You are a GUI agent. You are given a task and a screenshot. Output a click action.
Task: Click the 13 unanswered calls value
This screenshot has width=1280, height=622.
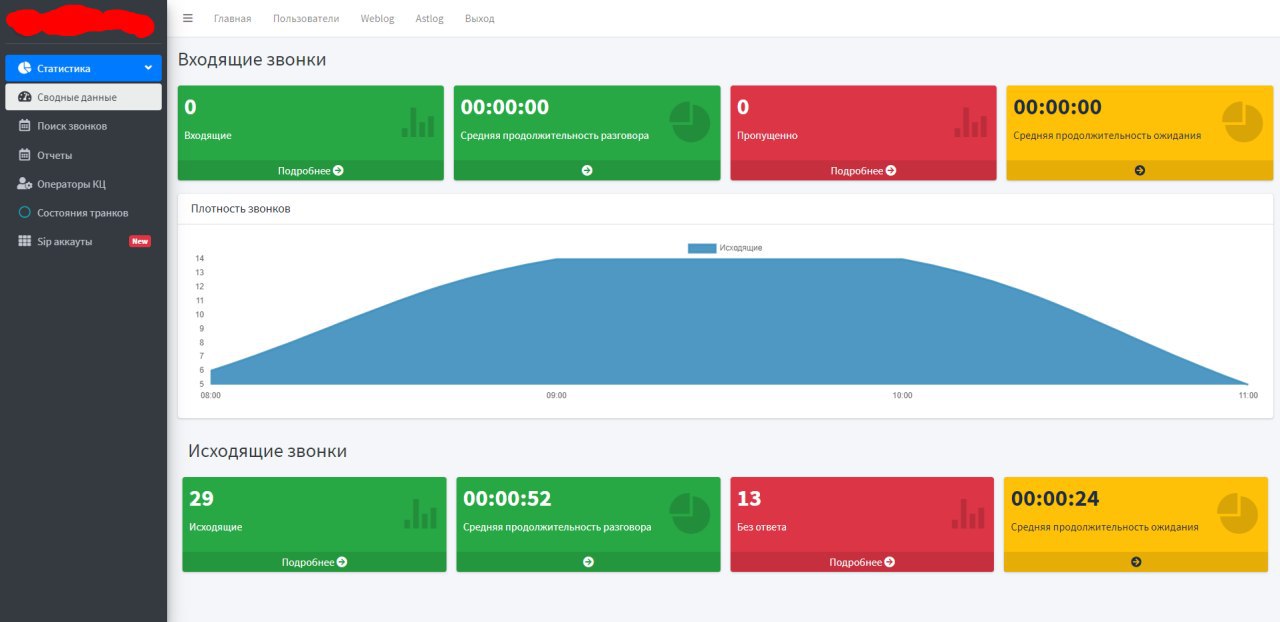pos(749,498)
